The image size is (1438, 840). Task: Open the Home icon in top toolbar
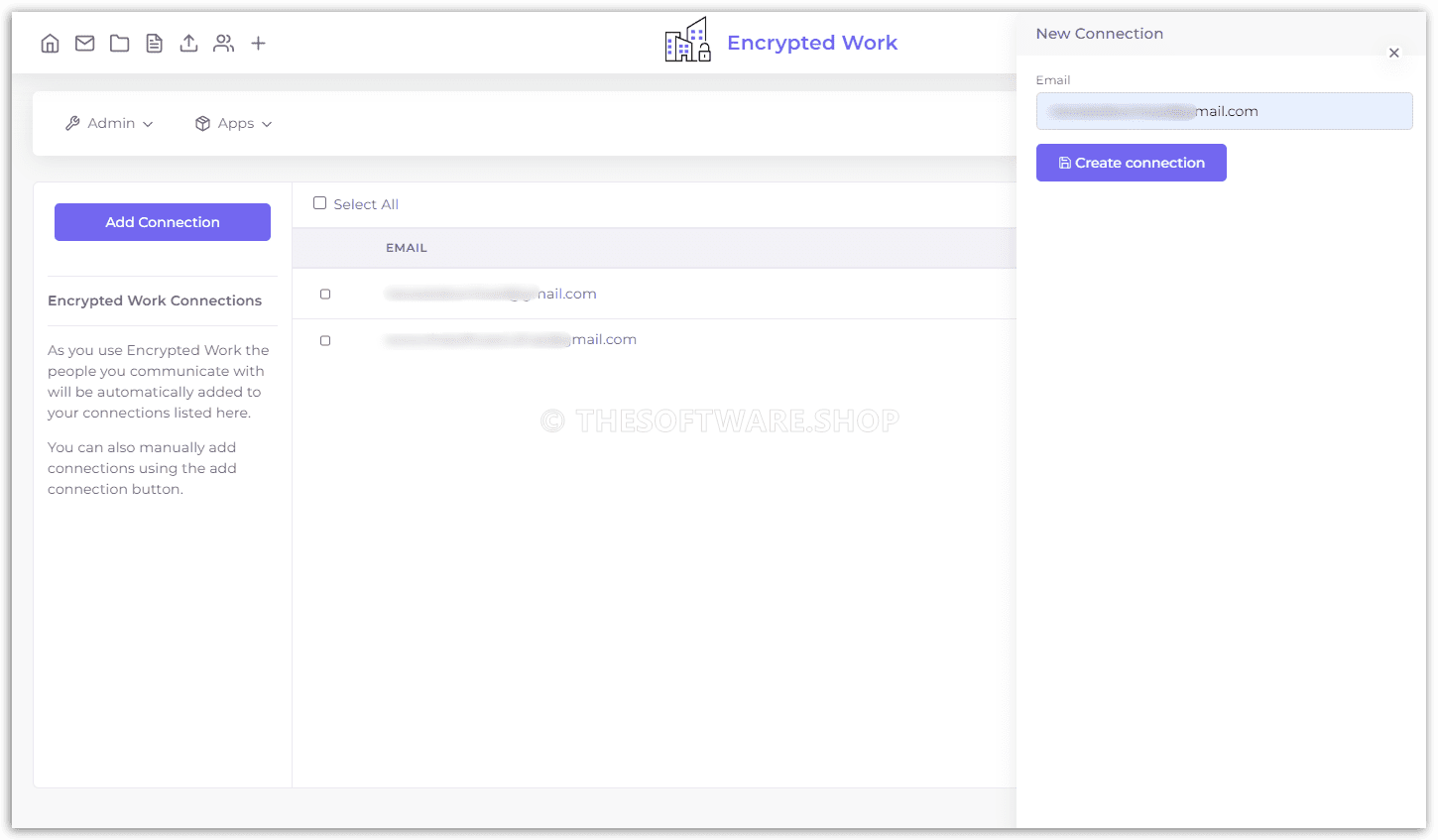51,44
